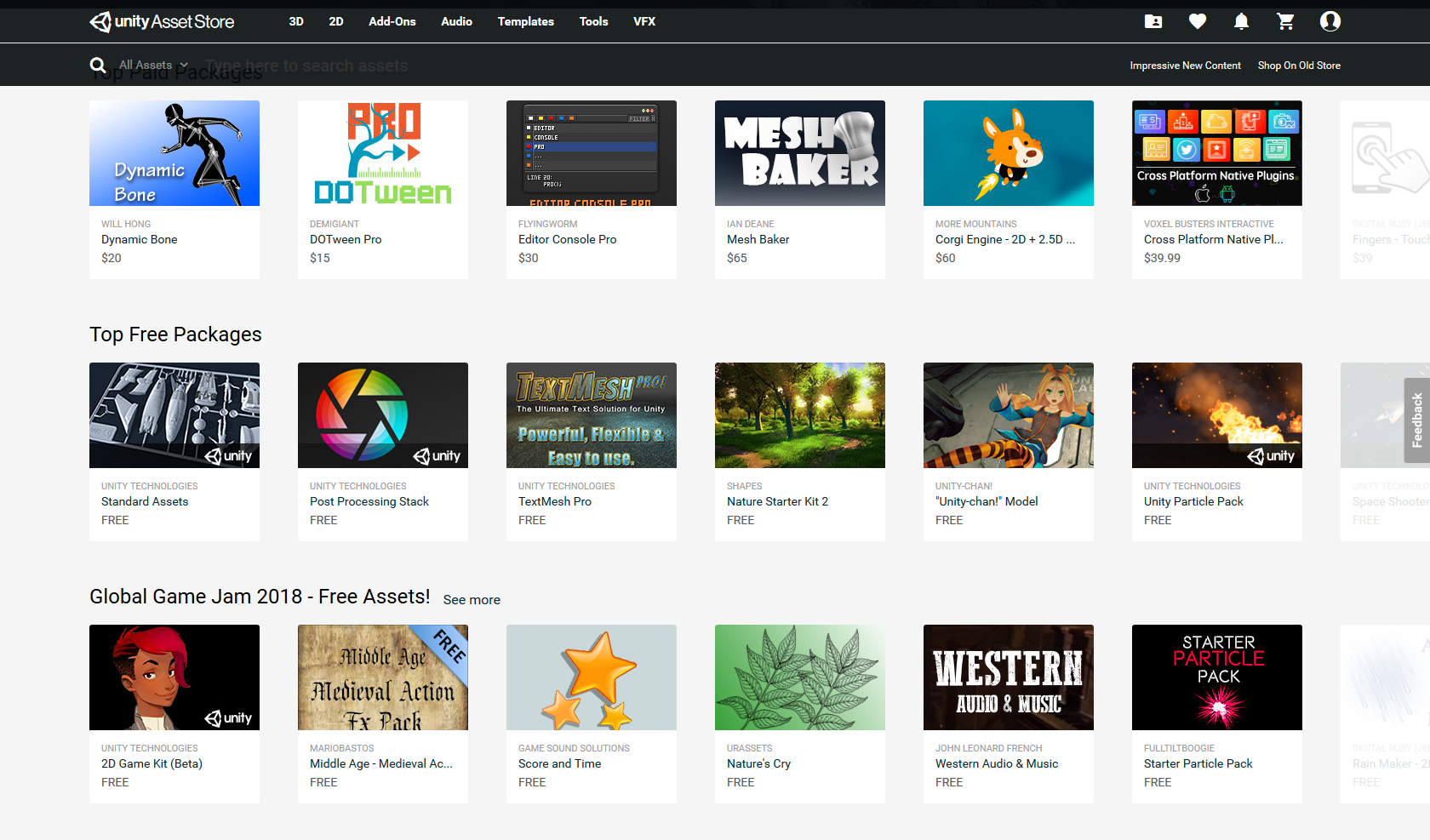
Task: Click the DEMIGIANT publisher name
Action: 335,225
